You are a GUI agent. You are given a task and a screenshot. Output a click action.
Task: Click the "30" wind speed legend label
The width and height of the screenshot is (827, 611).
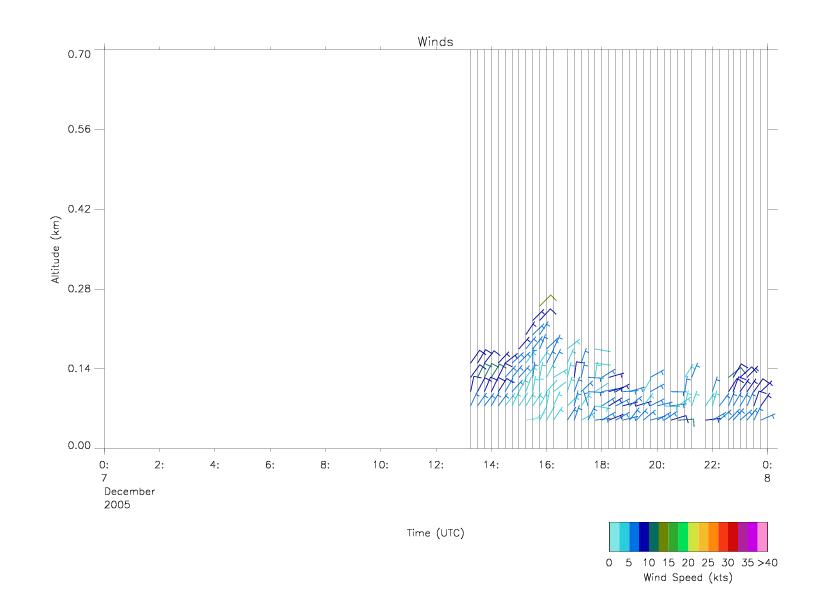click(728, 562)
